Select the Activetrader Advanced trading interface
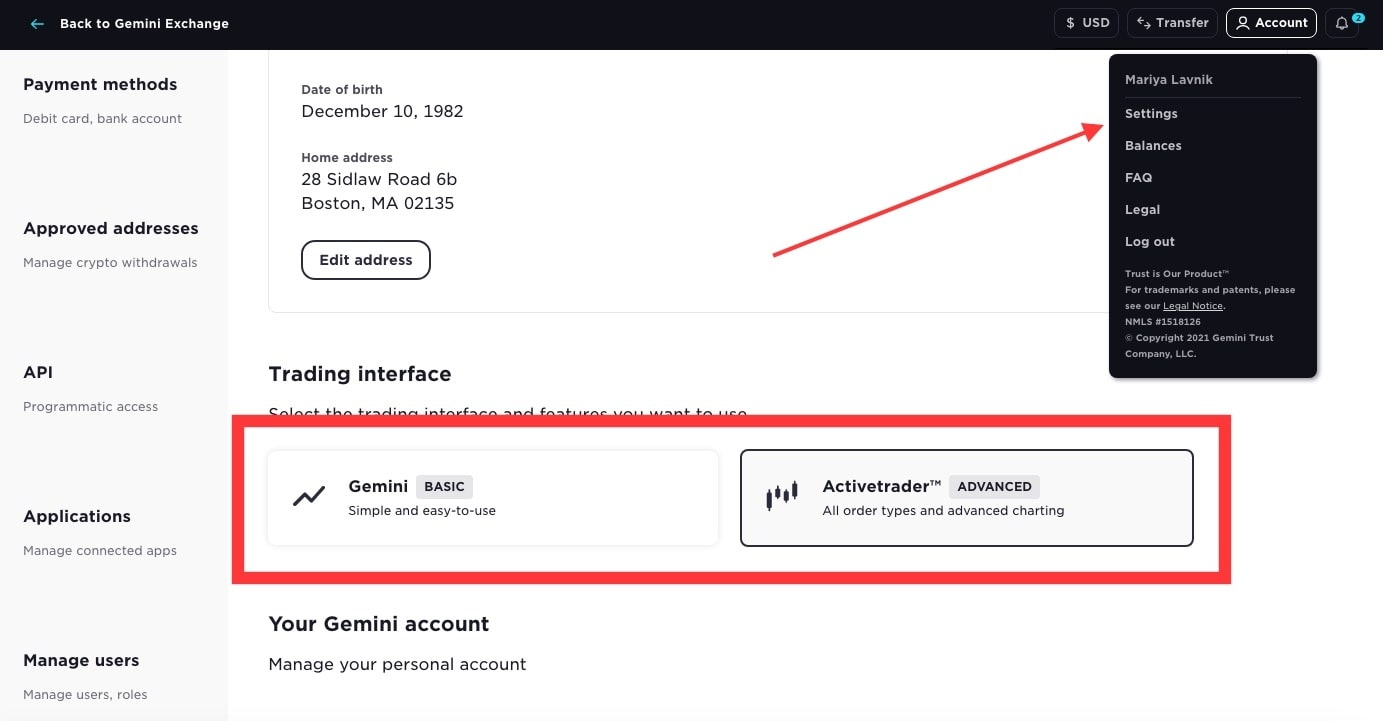Viewport: 1383px width, 721px height. [966, 497]
